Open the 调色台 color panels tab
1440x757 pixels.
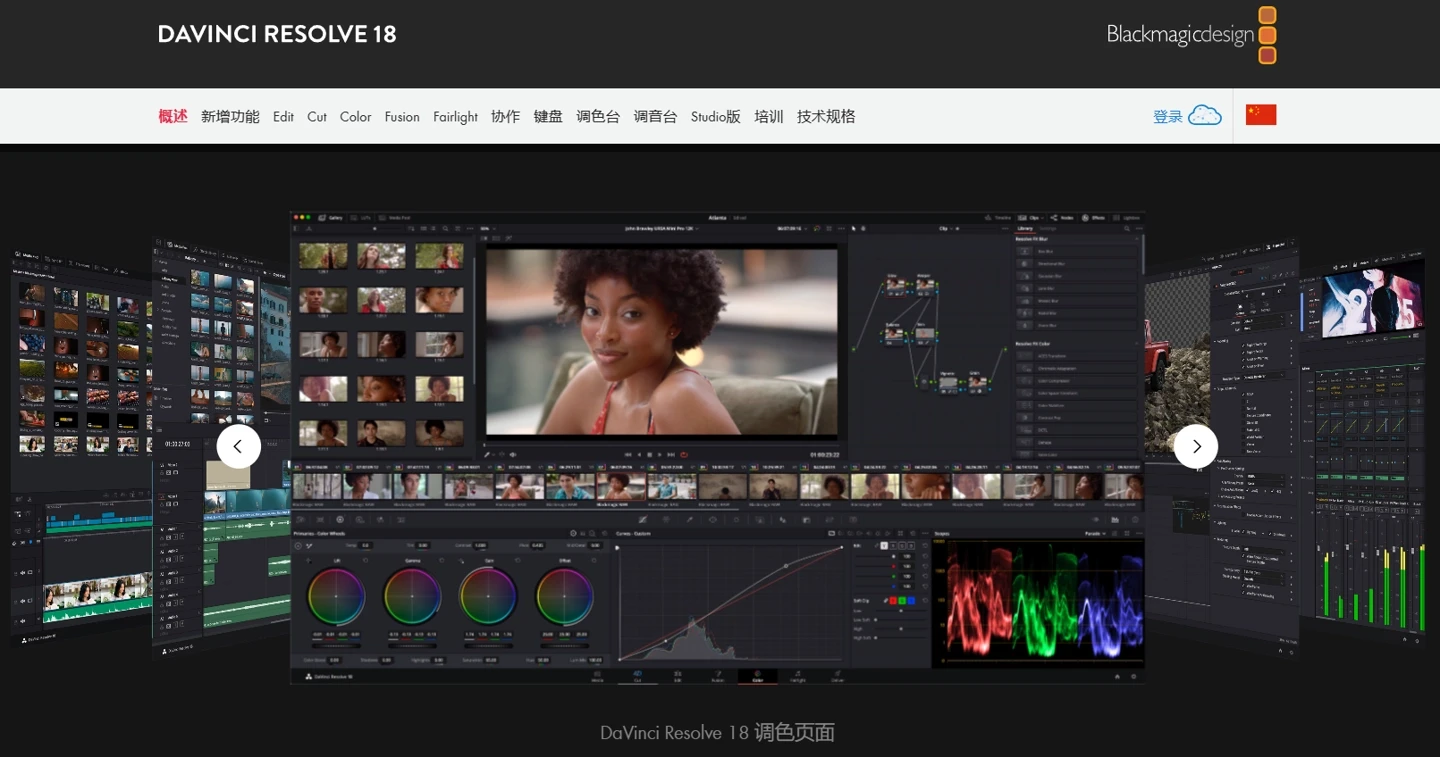[x=598, y=116]
